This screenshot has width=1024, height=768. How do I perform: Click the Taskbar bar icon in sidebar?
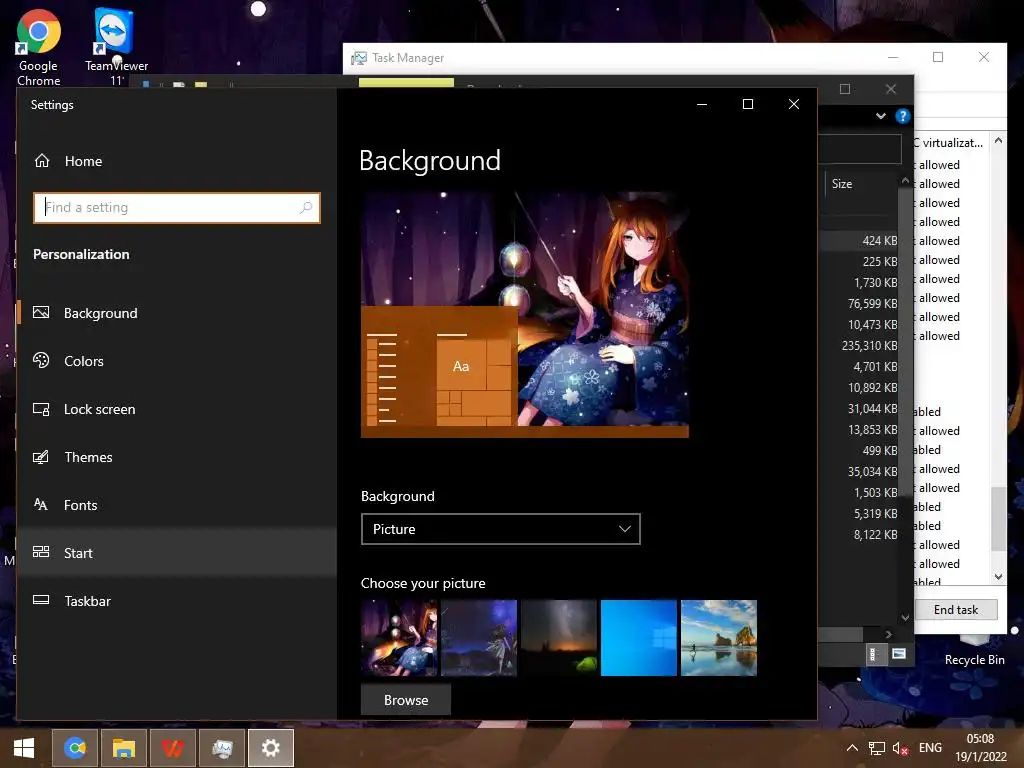pyautogui.click(x=41, y=600)
